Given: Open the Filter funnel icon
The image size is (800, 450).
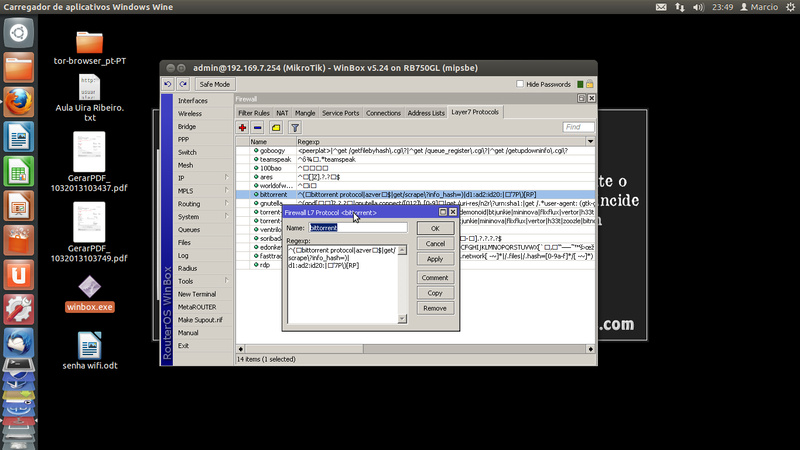Looking at the screenshot, I should pyautogui.click(x=295, y=128).
